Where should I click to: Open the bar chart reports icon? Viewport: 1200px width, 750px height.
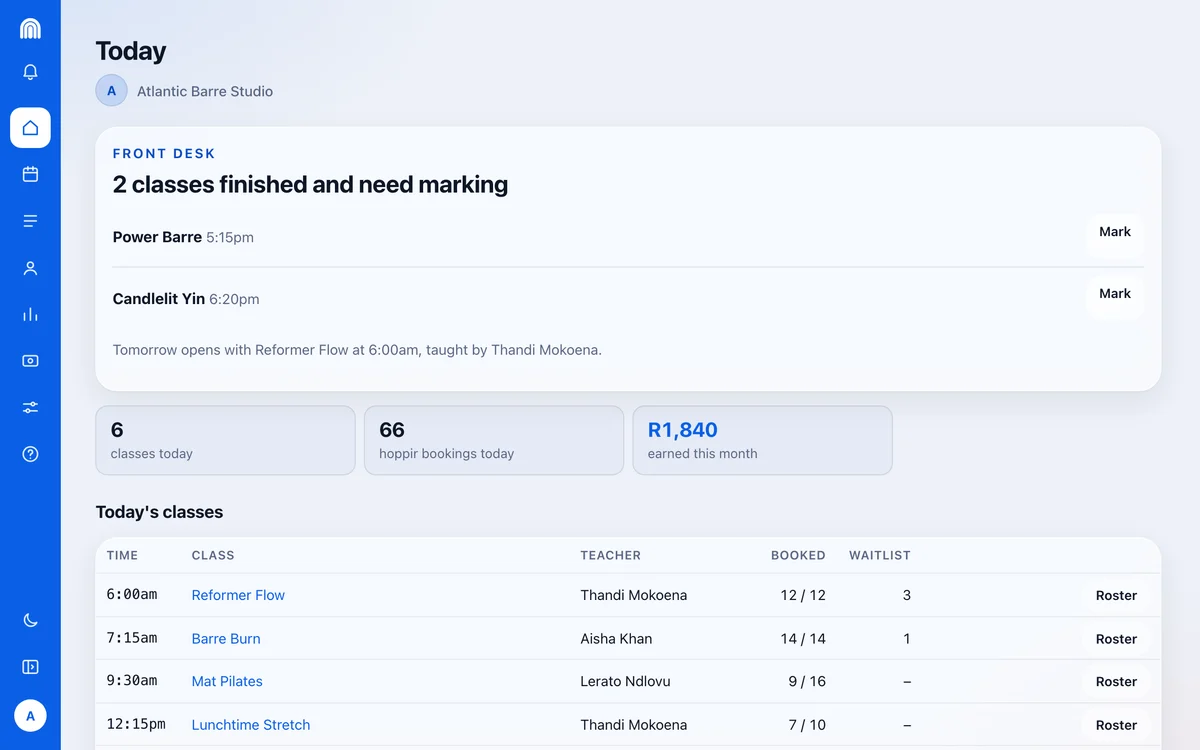coord(30,314)
